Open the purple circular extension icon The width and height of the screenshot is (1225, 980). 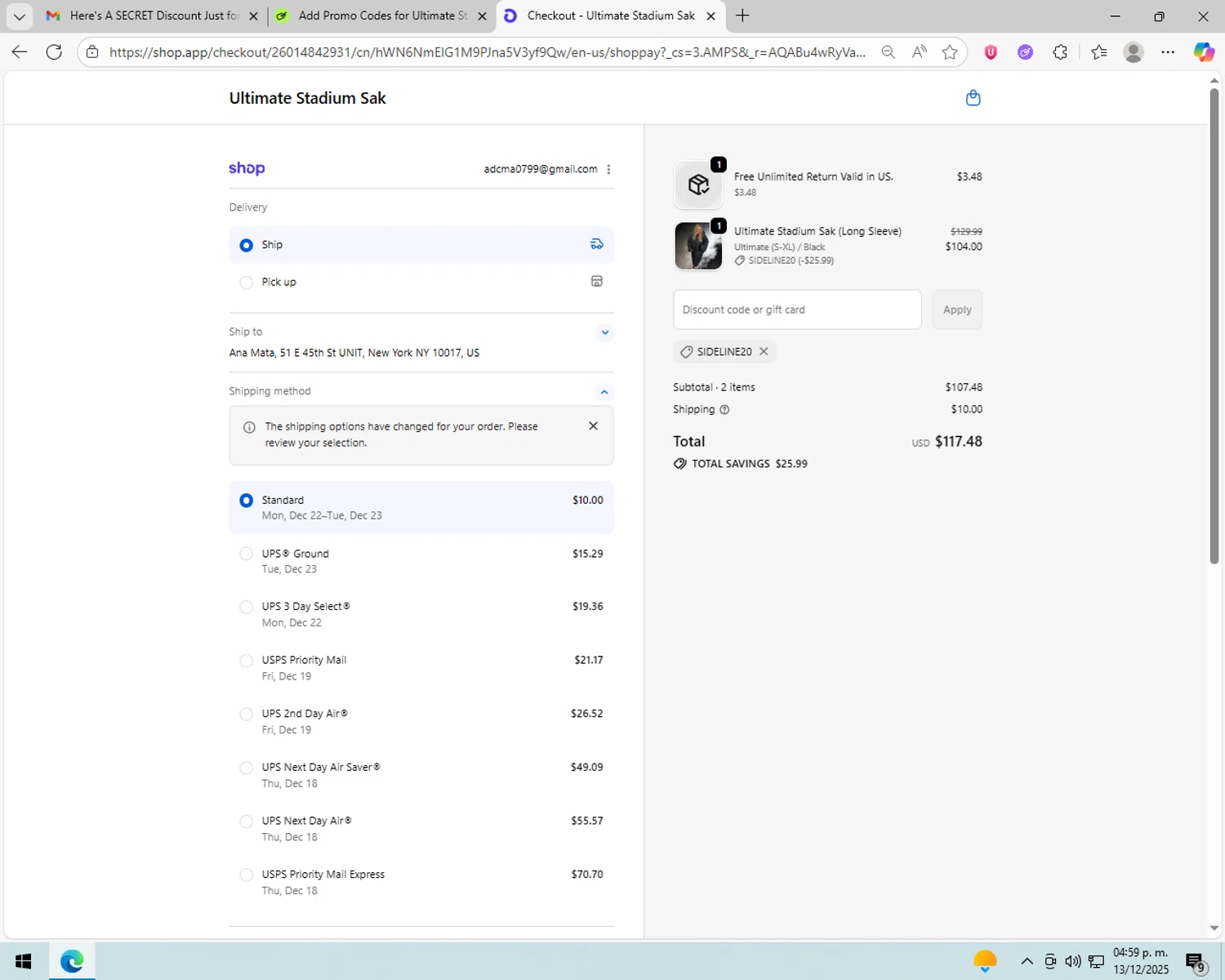coord(1025,52)
